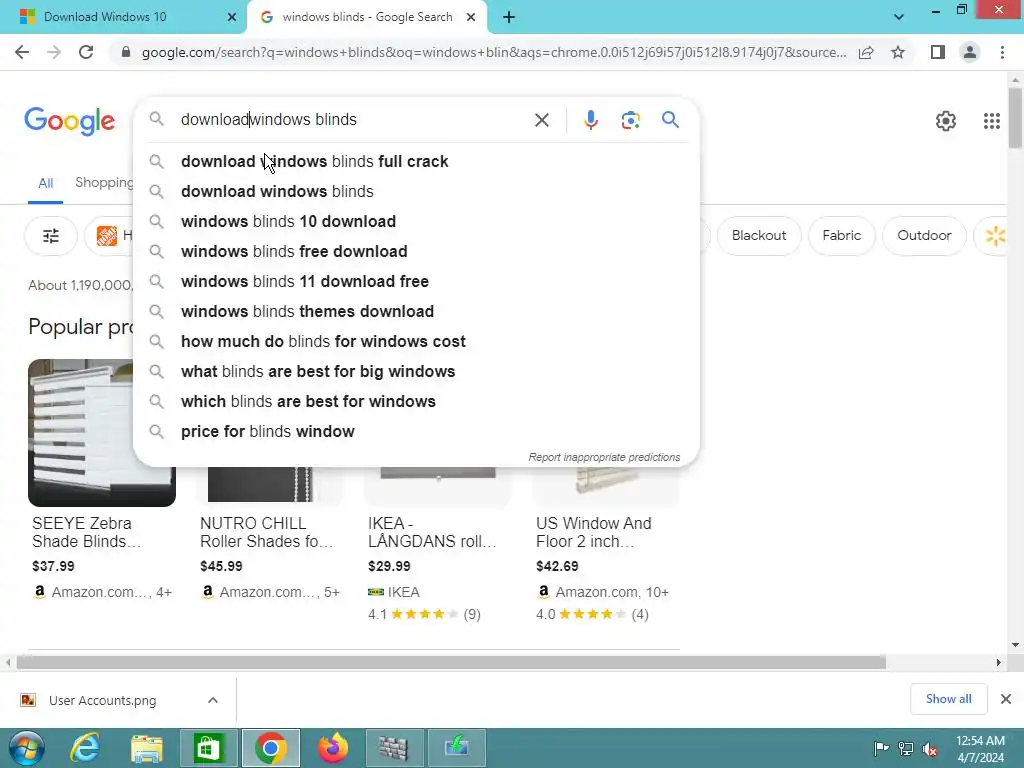Open the Action Center flag tray icon
The height and width of the screenshot is (768, 1024).
881,748
